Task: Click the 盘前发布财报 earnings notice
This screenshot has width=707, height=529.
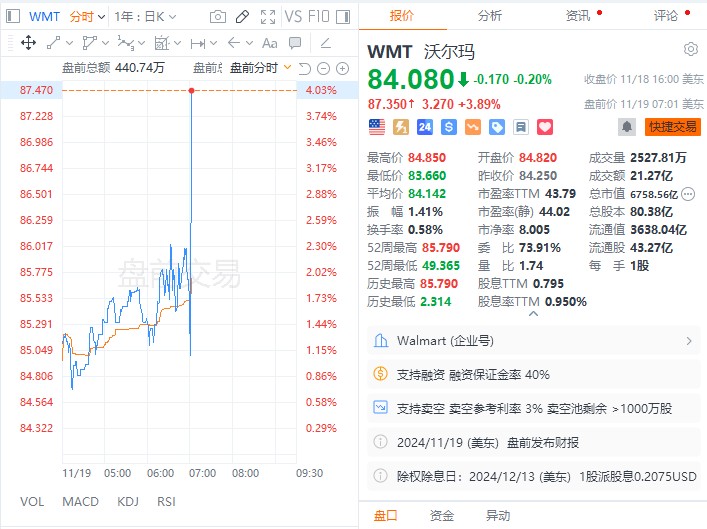Action: pyautogui.click(x=534, y=442)
